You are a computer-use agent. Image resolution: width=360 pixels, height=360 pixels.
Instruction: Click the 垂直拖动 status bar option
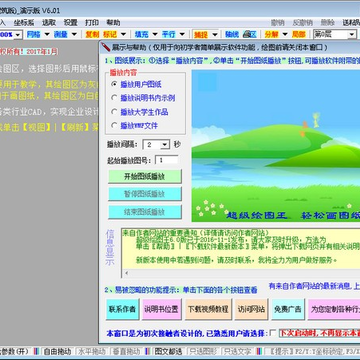click(x=126, y=351)
